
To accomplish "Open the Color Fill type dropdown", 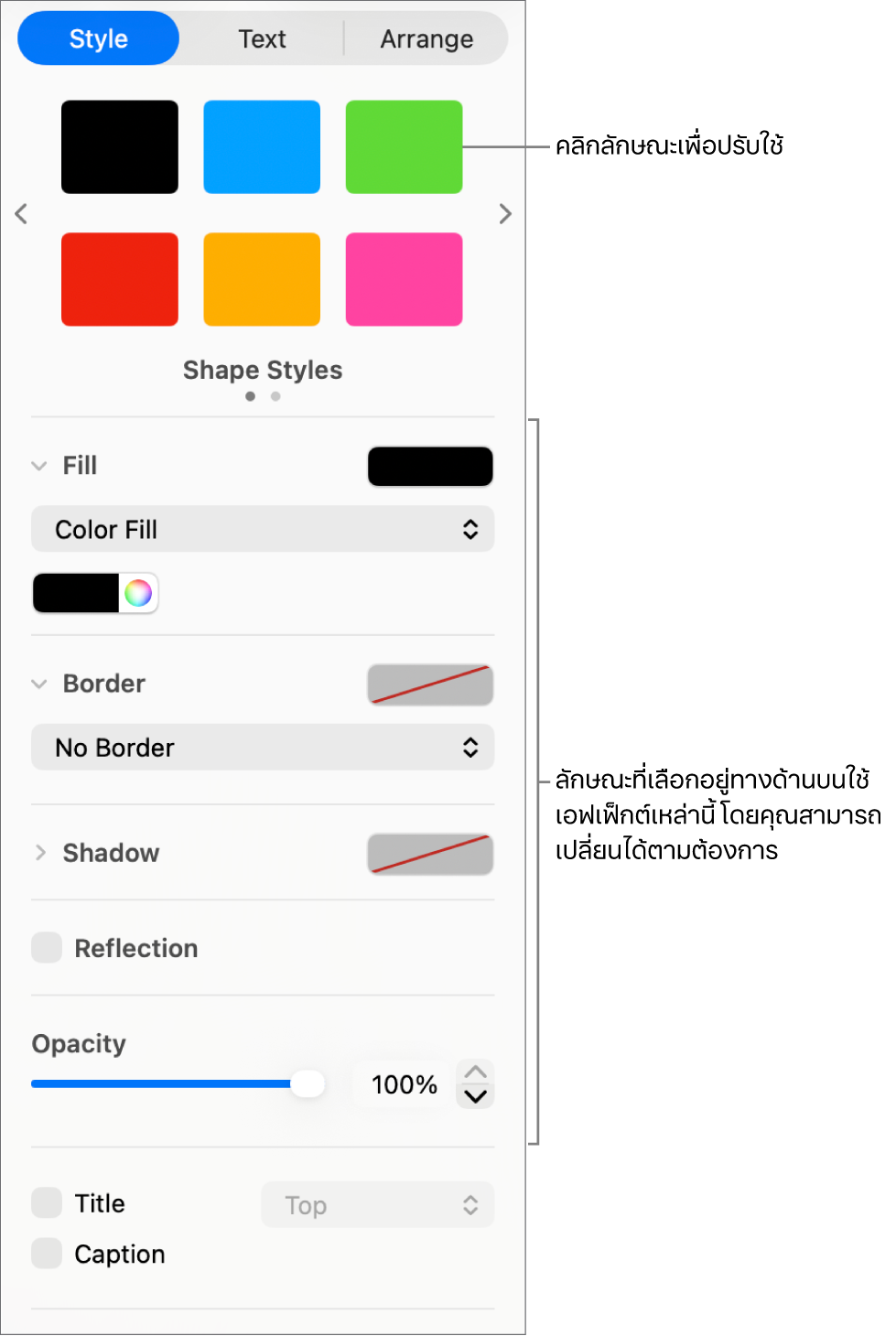I will coord(263,529).
